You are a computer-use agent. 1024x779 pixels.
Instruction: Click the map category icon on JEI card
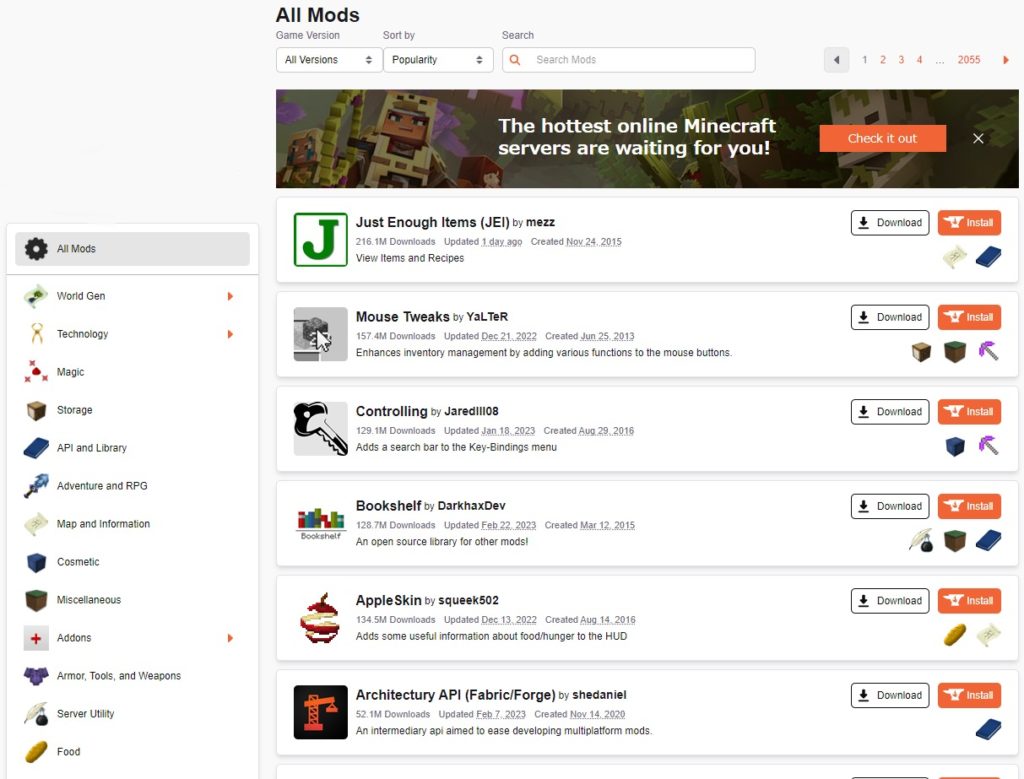(x=955, y=257)
